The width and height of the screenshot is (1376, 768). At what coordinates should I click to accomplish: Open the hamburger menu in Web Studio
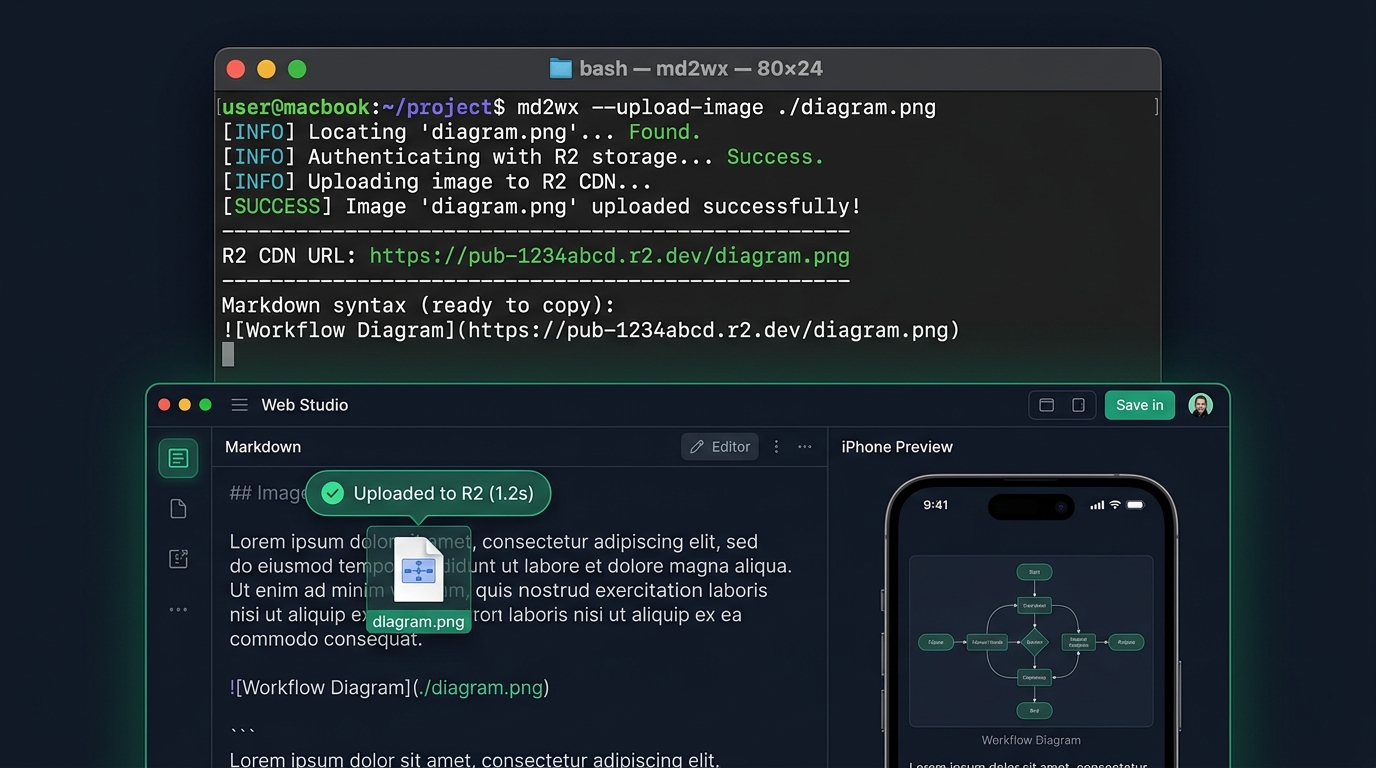click(x=240, y=405)
